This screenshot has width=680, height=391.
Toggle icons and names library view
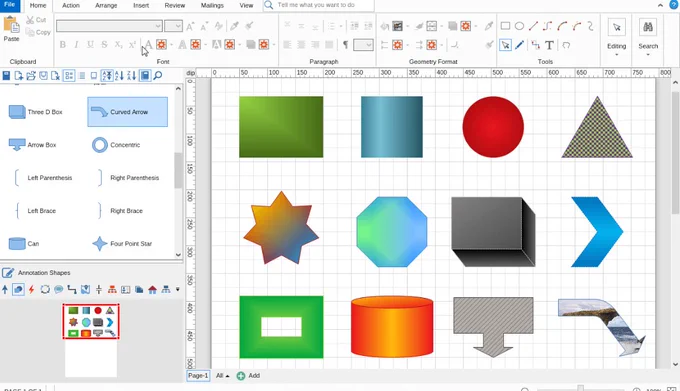pos(69,75)
